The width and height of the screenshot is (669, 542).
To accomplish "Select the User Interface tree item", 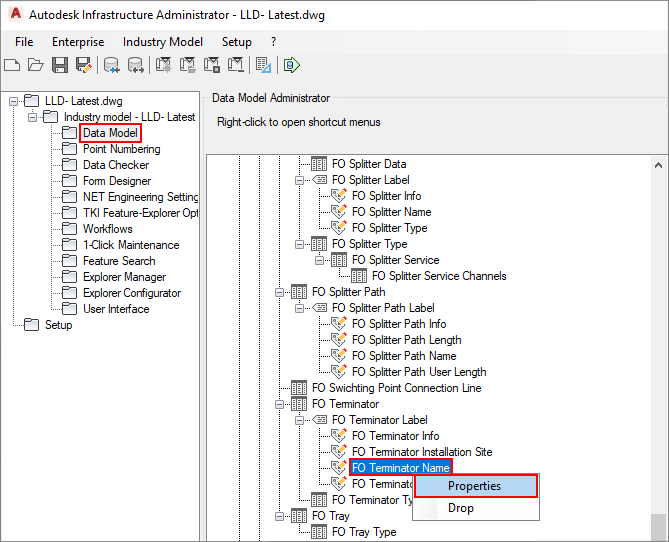I will click(116, 309).
